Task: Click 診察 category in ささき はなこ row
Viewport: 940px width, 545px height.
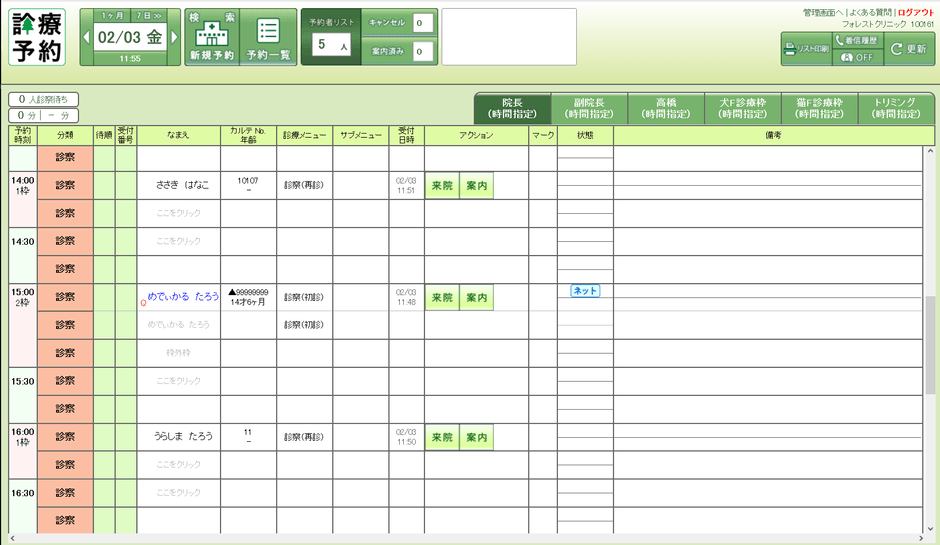Action: tap(65, 185)
